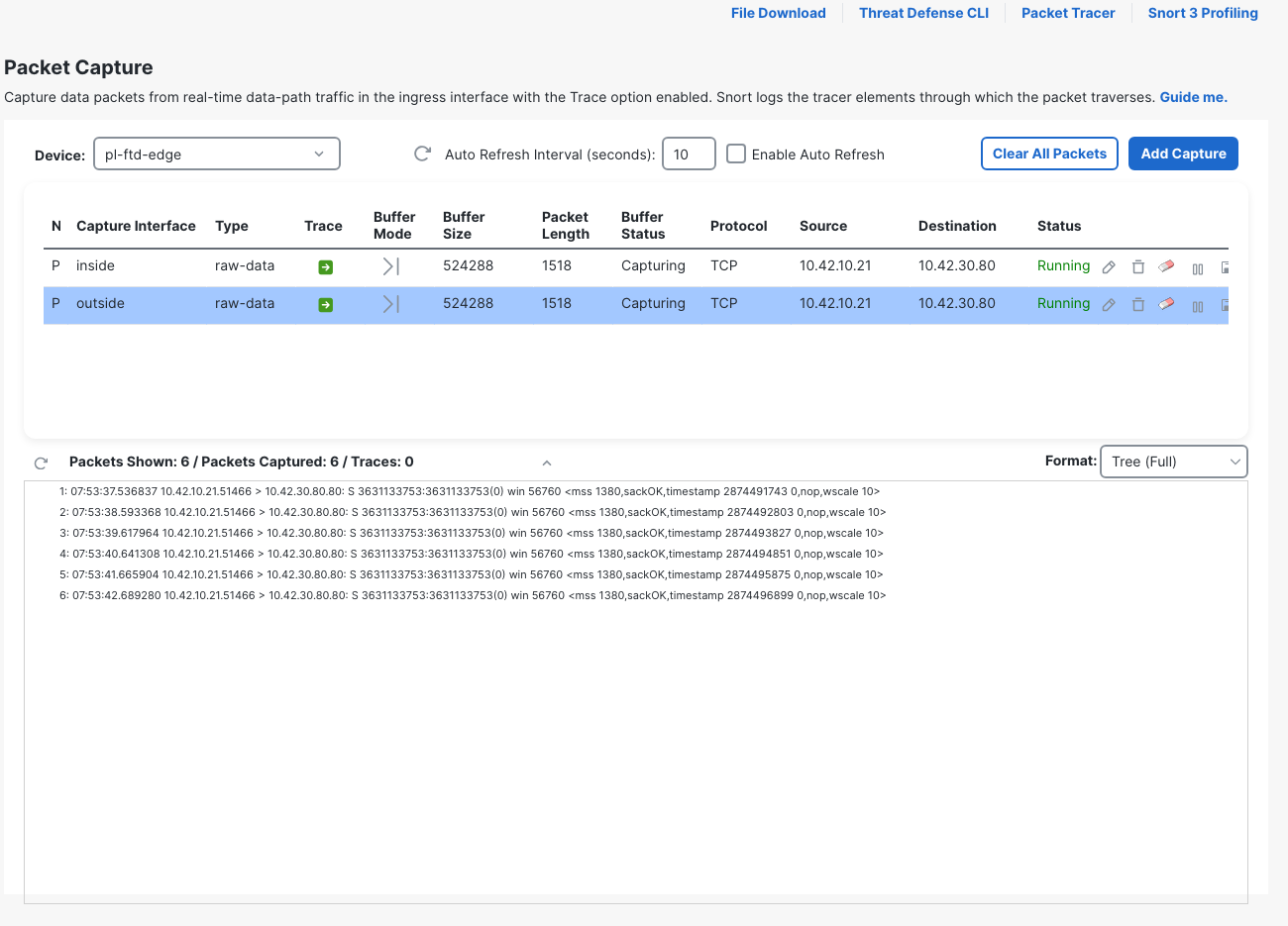Screen dimensions: 1288x926
Task: Click buffer mode icon on outside row
Action: click(390, 304)
